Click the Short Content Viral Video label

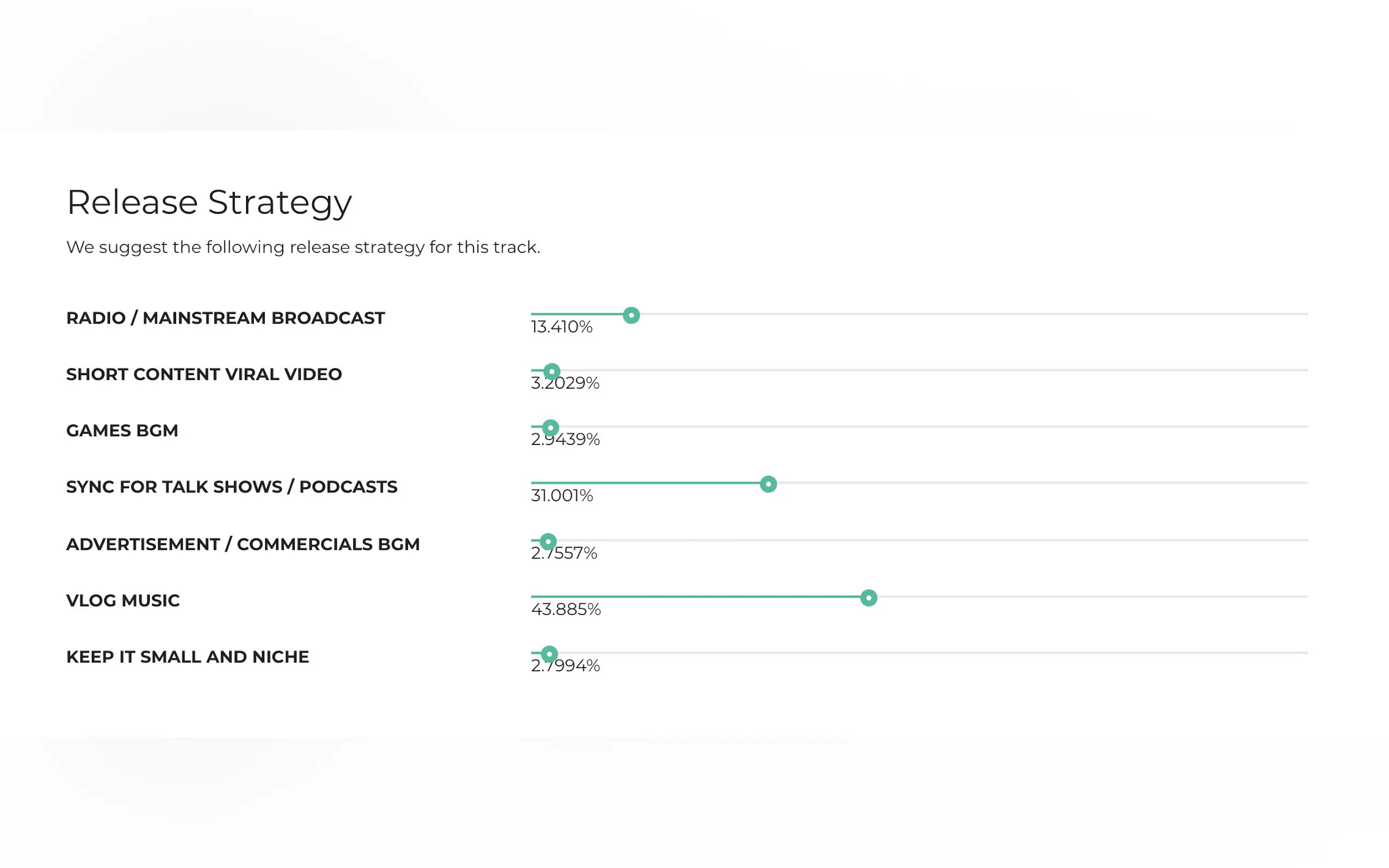[204, 374]
